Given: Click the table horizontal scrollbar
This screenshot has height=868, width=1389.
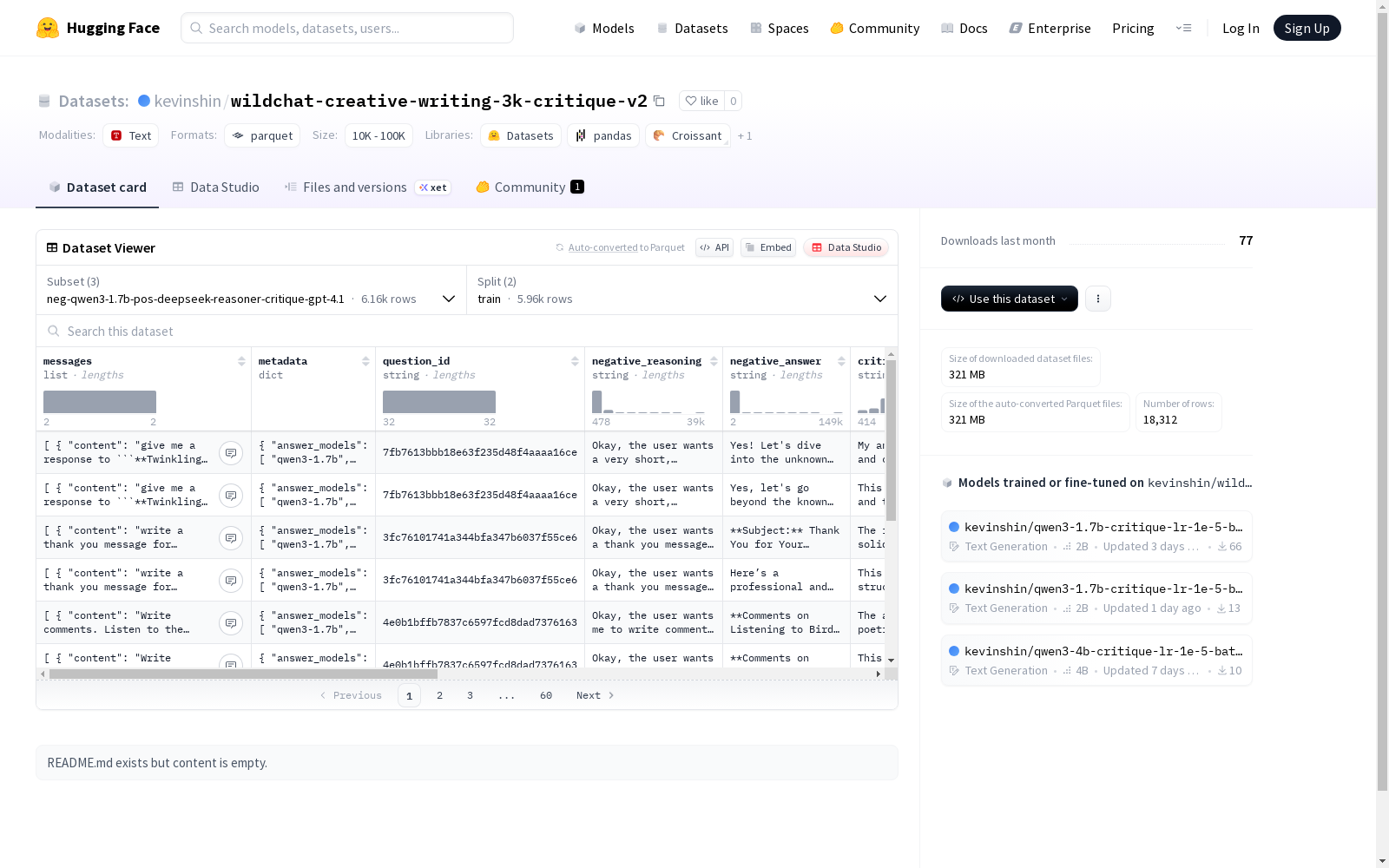Looking at the screenshot, I should coord(243,674).
